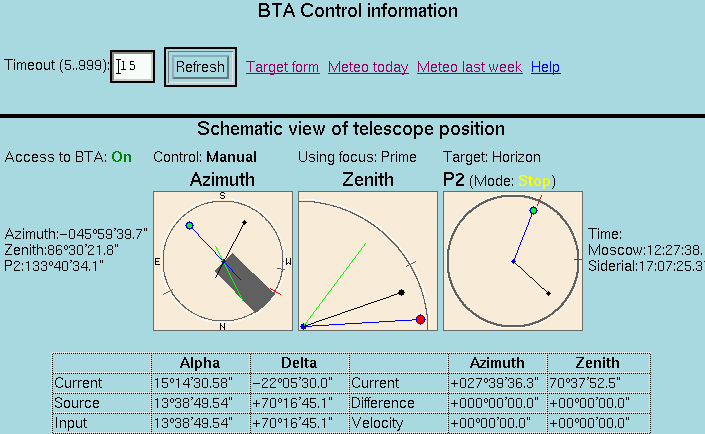Screen dimensions: 705x434
Task: Click the Difference Azimuth value
Action: (495, 403)
